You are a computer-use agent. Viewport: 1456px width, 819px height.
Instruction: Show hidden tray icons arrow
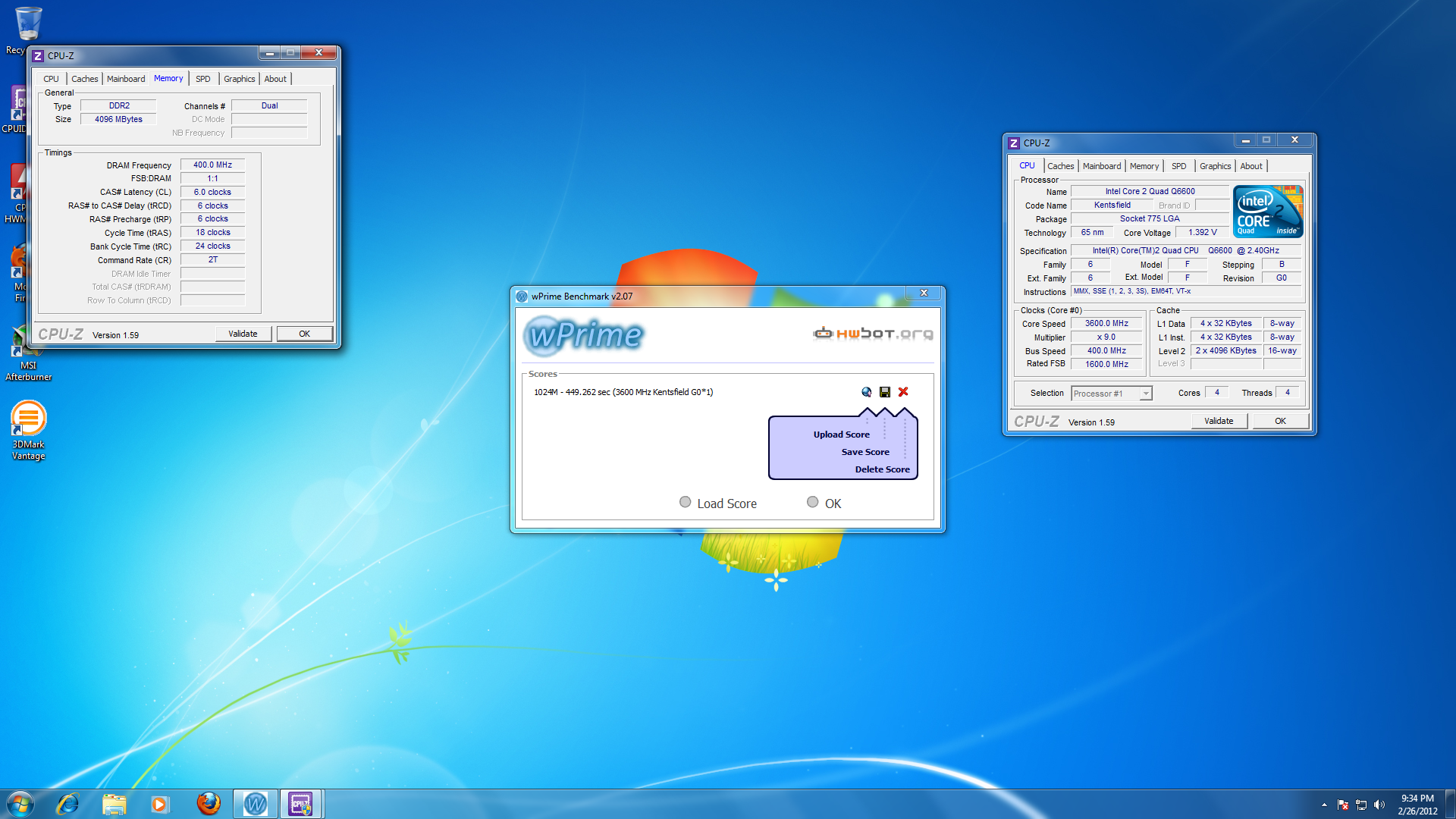1324,805
